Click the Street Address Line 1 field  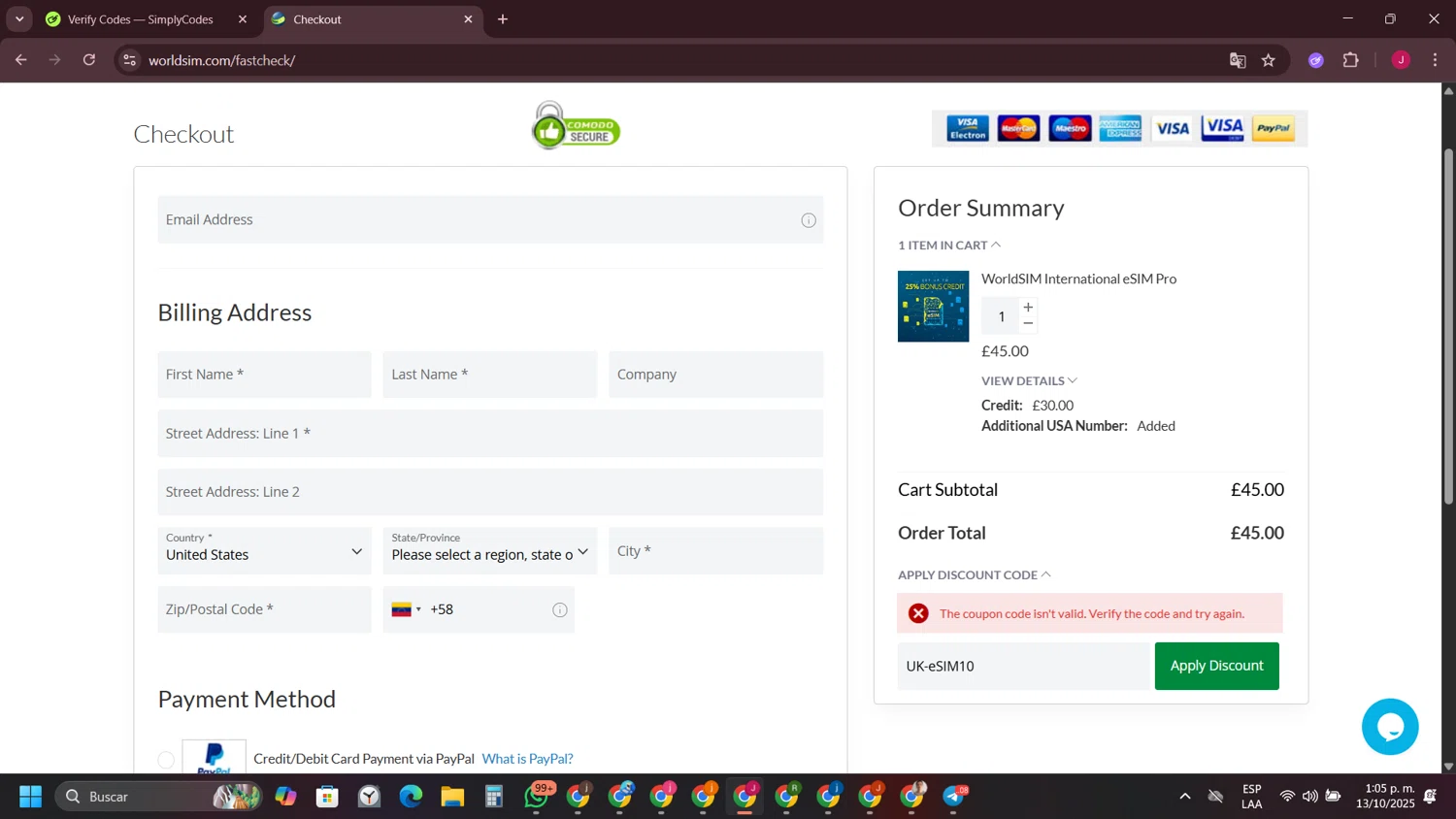[490, 434]
